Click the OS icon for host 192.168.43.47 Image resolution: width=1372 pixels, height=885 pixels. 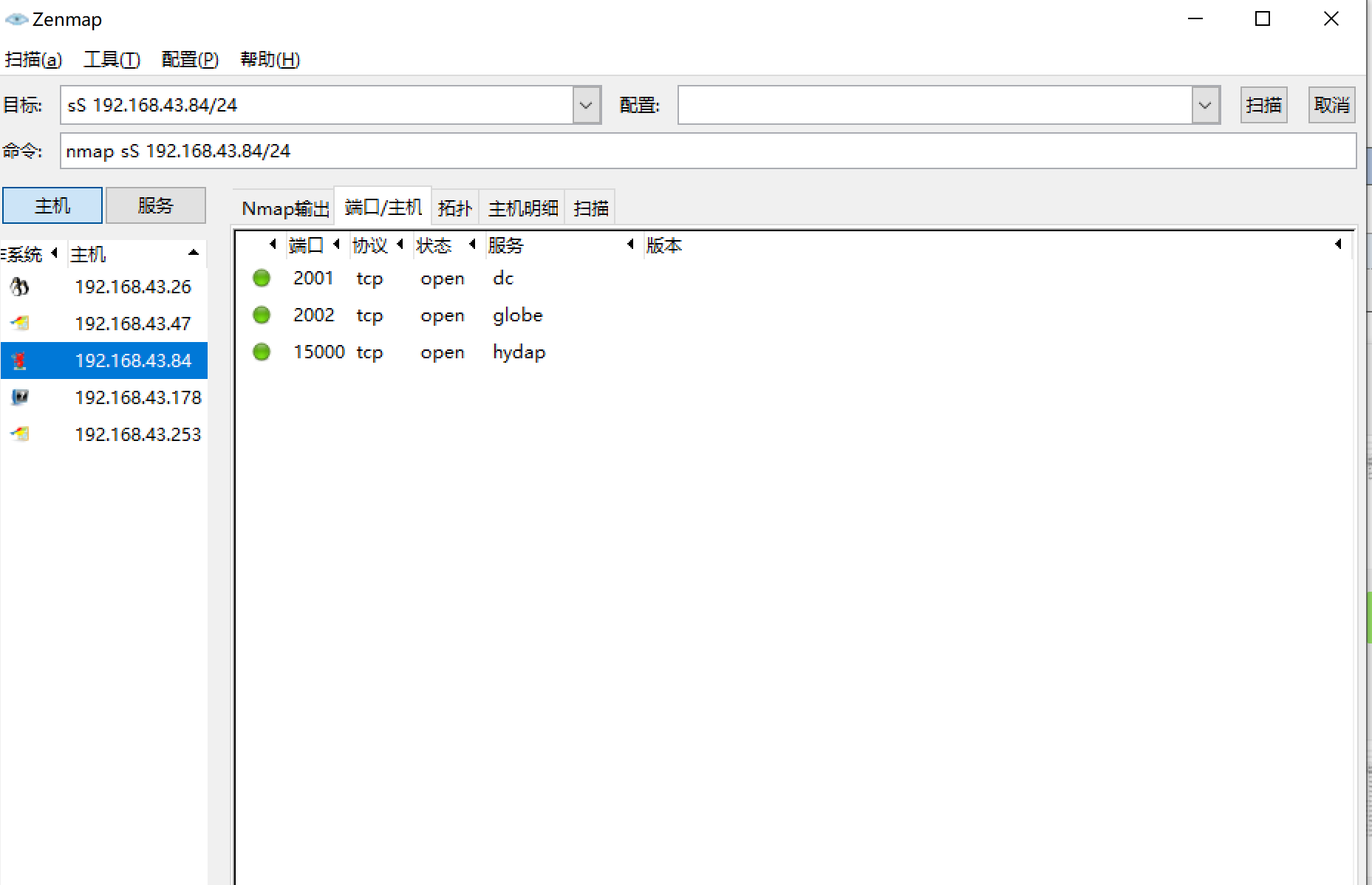point(20,324)
